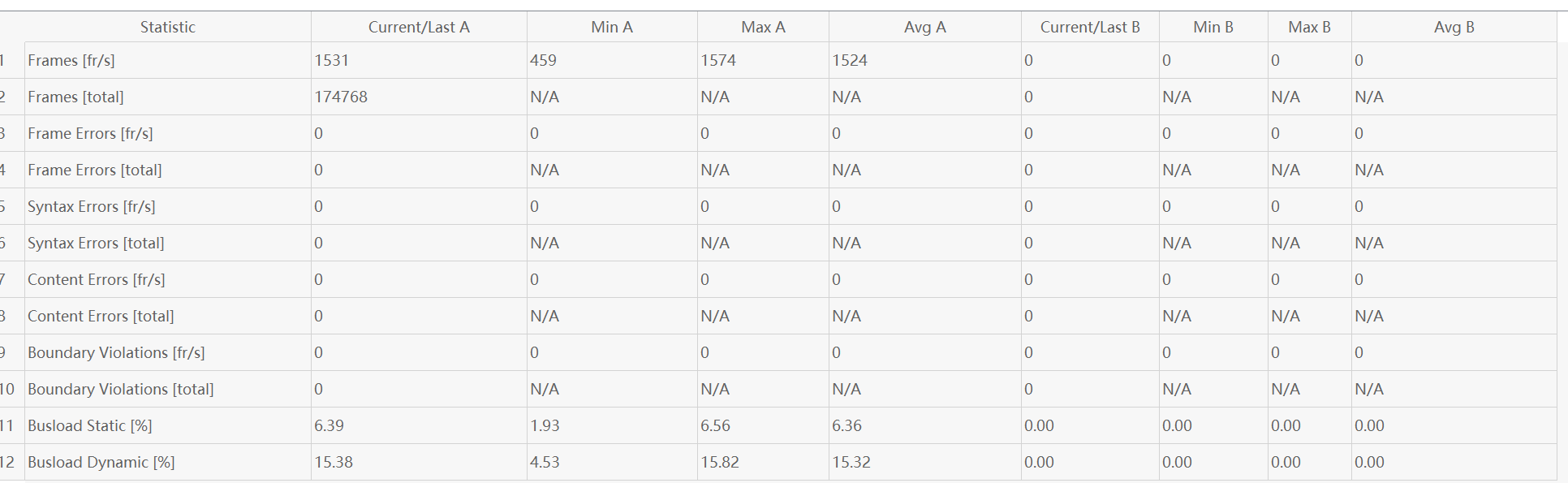Click the Current/Last B column header
This screenshot has height=483, width=1568.
pos(1090,27)
